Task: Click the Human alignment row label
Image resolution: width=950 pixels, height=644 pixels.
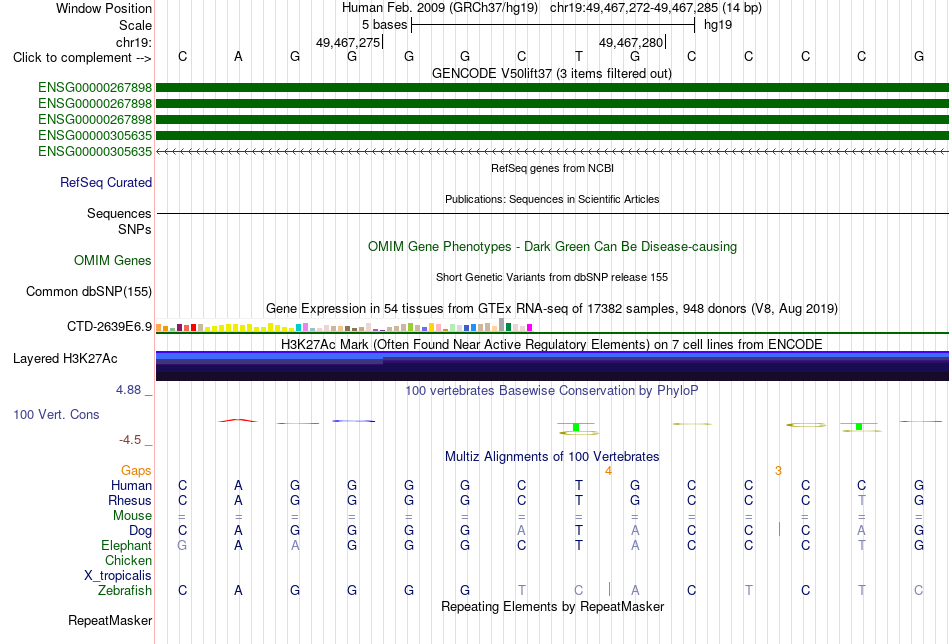Action: (131, 485)
